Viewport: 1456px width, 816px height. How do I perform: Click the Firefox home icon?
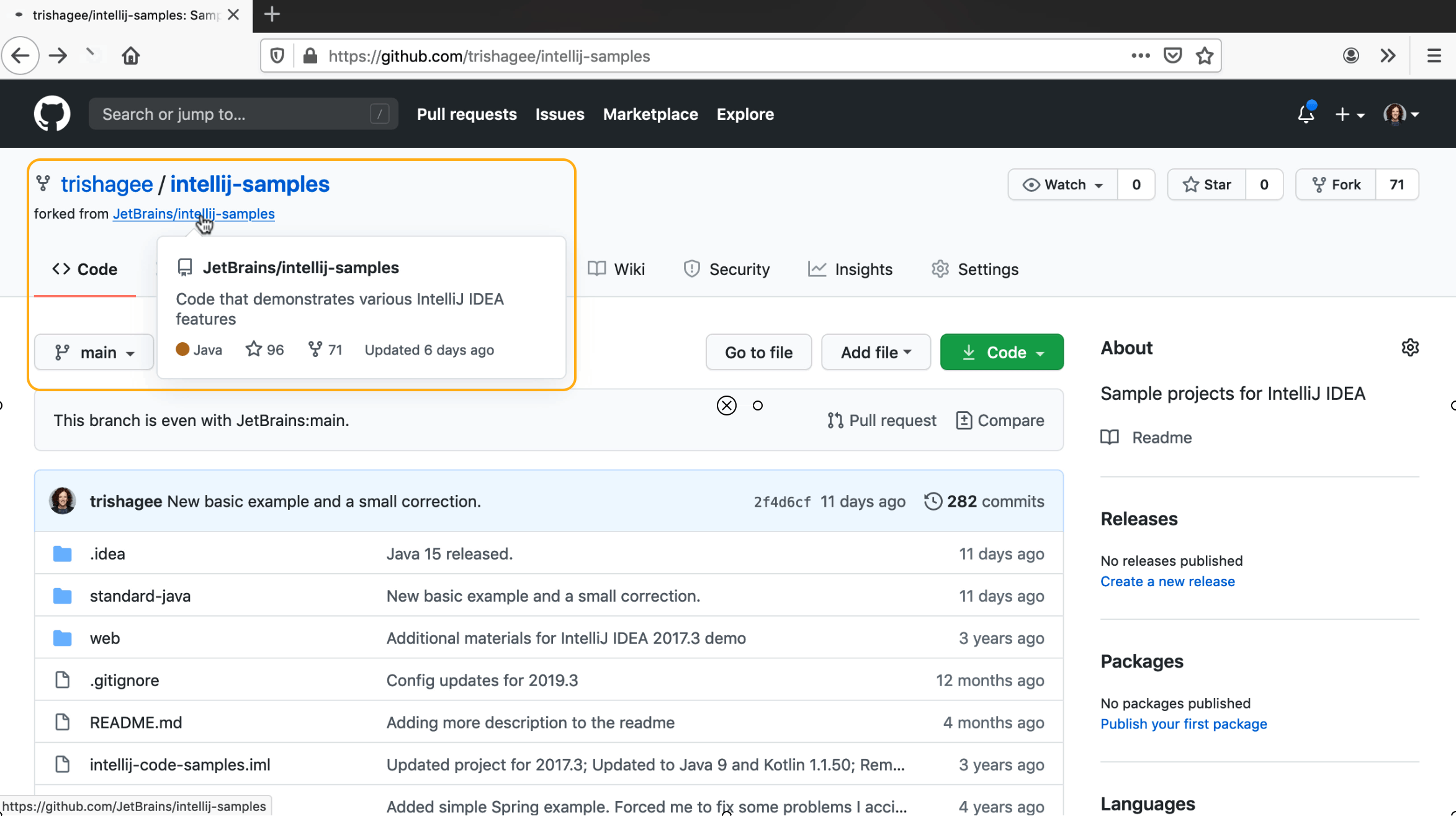(130, 55)
